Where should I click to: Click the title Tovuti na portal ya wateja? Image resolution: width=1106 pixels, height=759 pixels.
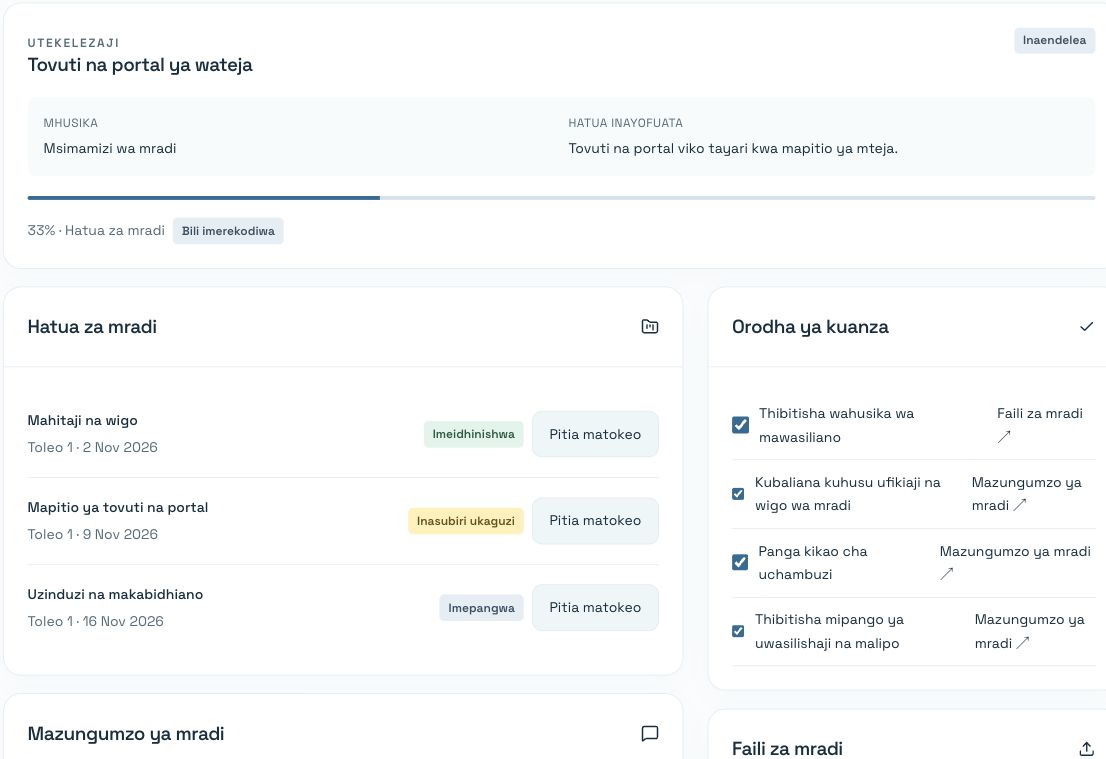click(140, 65)
